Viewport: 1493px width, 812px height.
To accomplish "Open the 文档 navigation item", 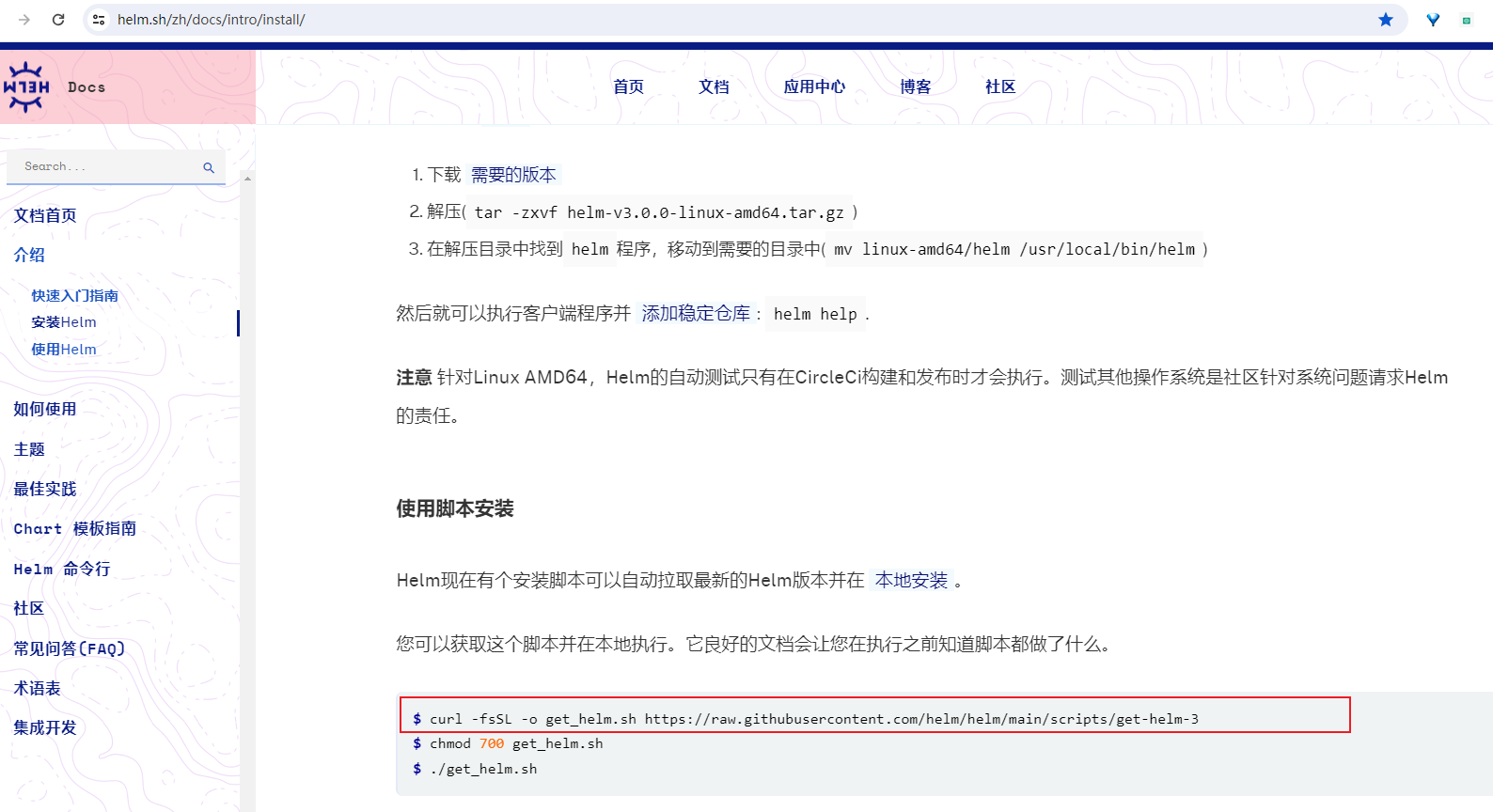I will [714, 86].
